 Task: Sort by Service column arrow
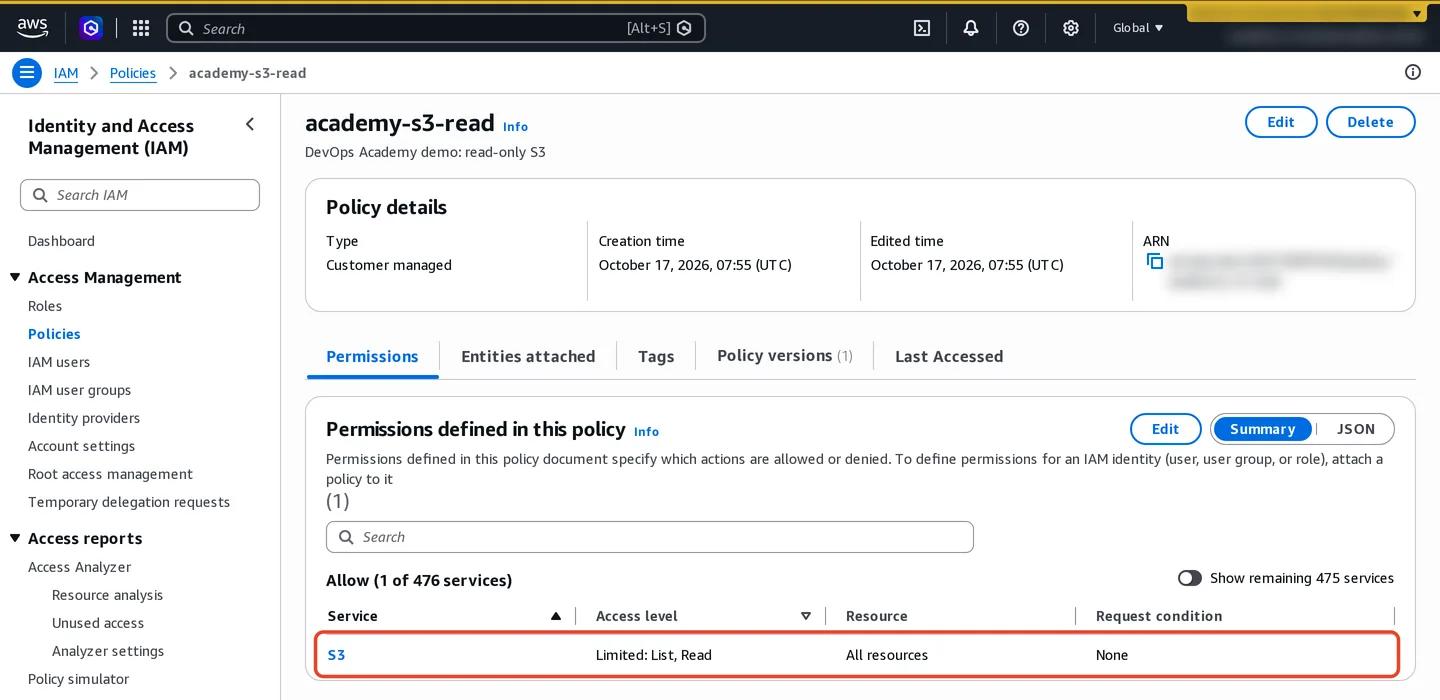coord(556,616)
